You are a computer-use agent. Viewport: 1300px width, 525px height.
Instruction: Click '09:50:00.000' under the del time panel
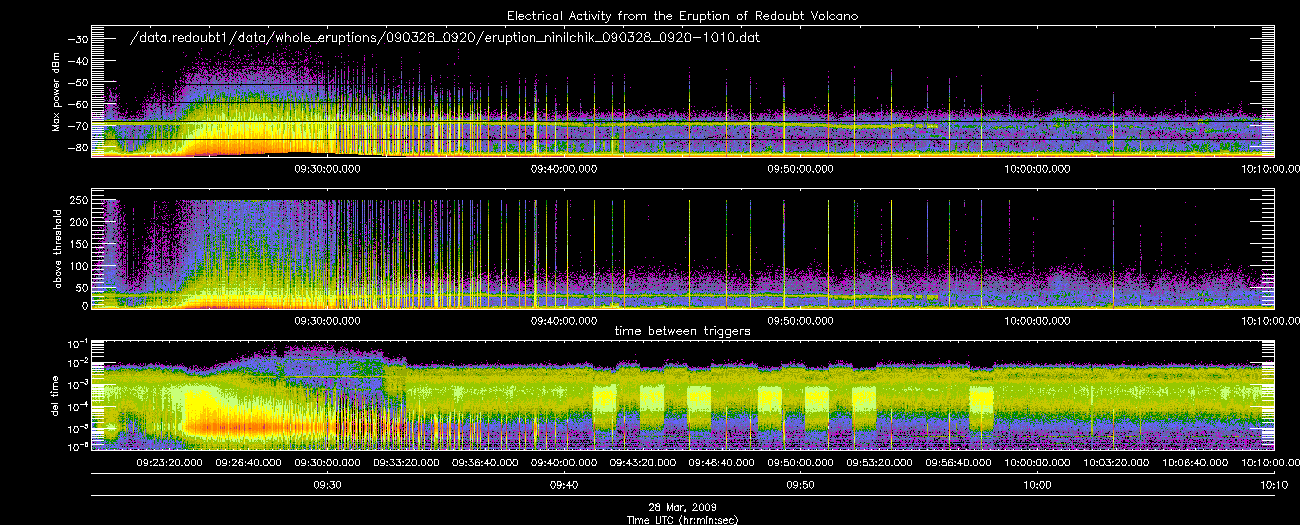800,463
